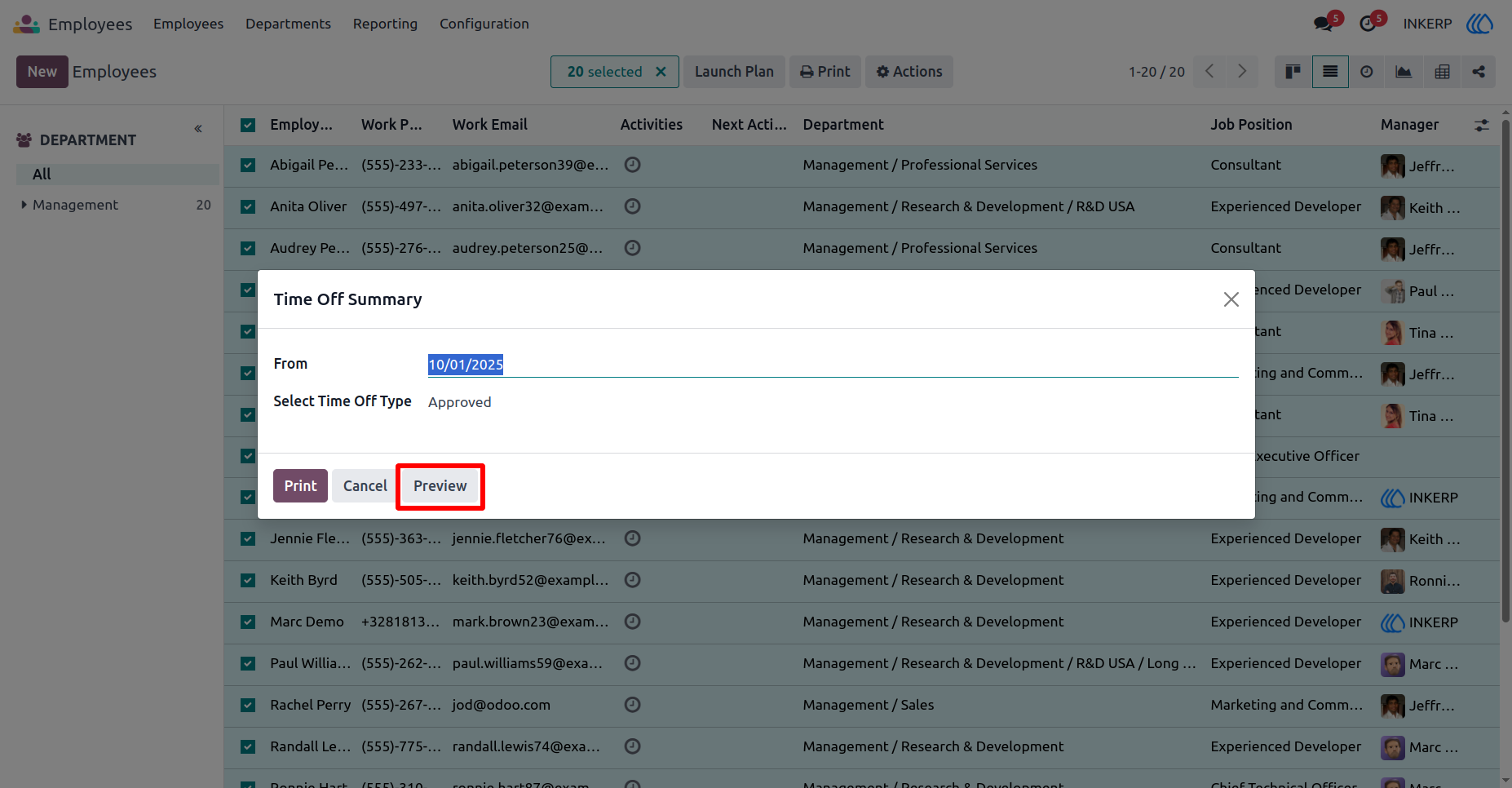Open the activities clock icon in top bar

point(1368,24)
